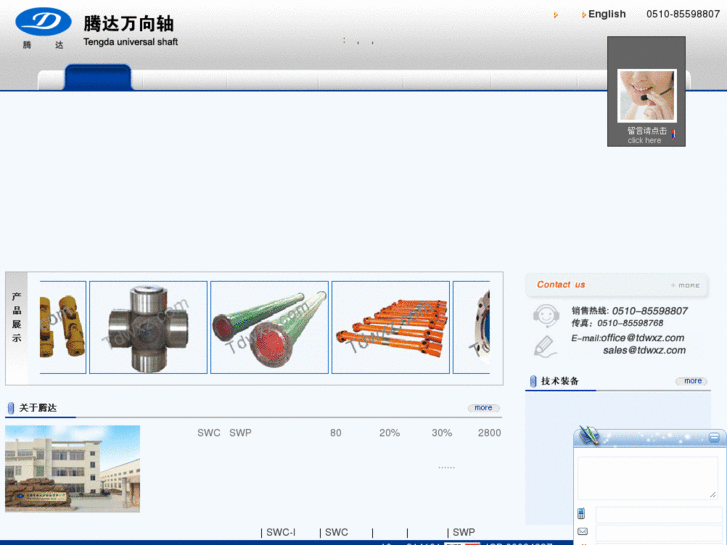Click the Contact us heading
The width and height of the screenshot is (727, 545).
(561, 284)
